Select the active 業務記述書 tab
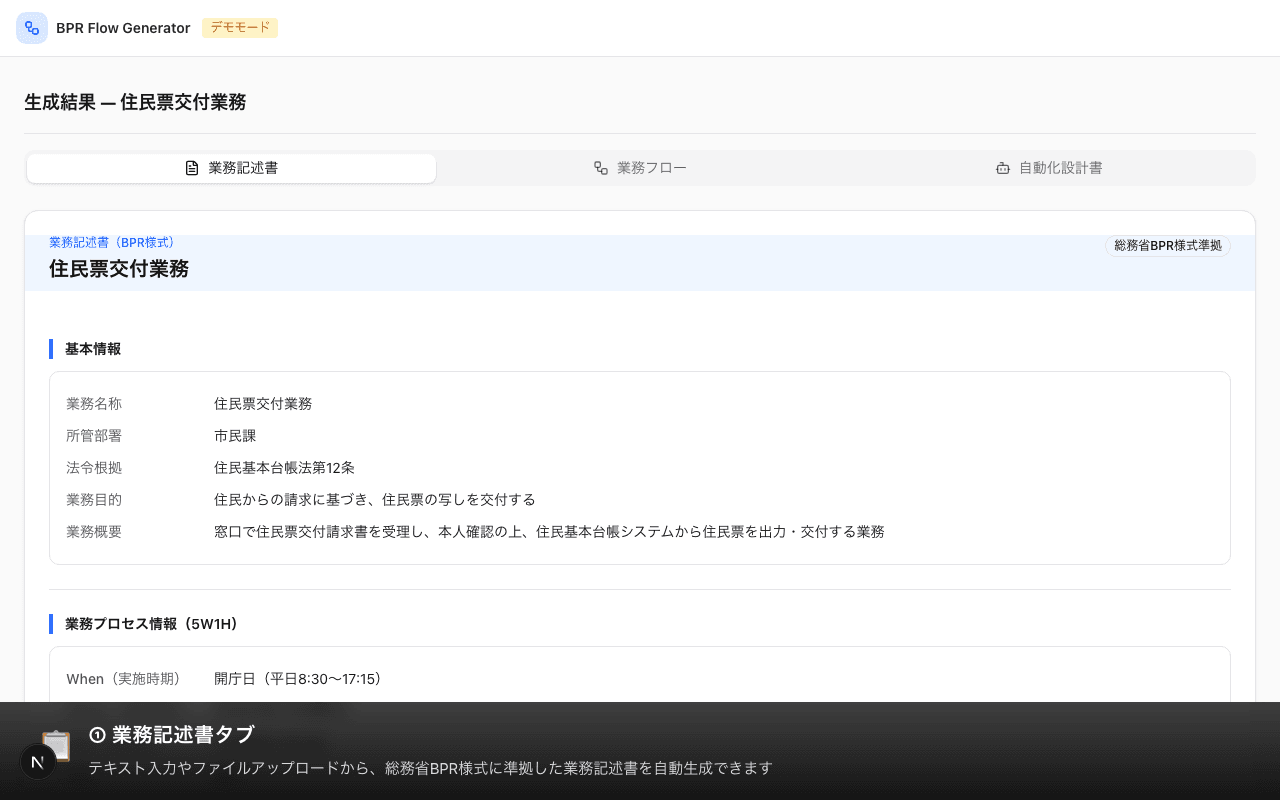The width and height of the screenshot is (1280, 800). pos(231,168)
